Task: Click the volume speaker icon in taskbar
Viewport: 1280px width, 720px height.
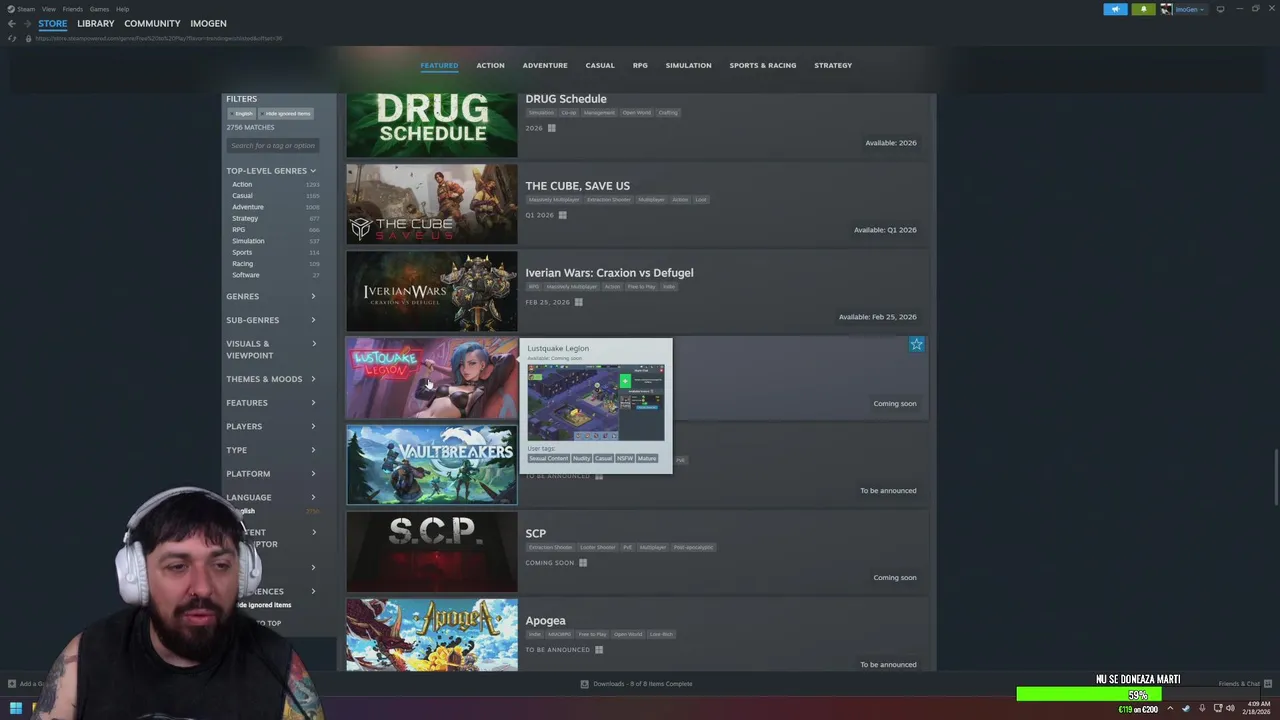Action: point(1230,709)
